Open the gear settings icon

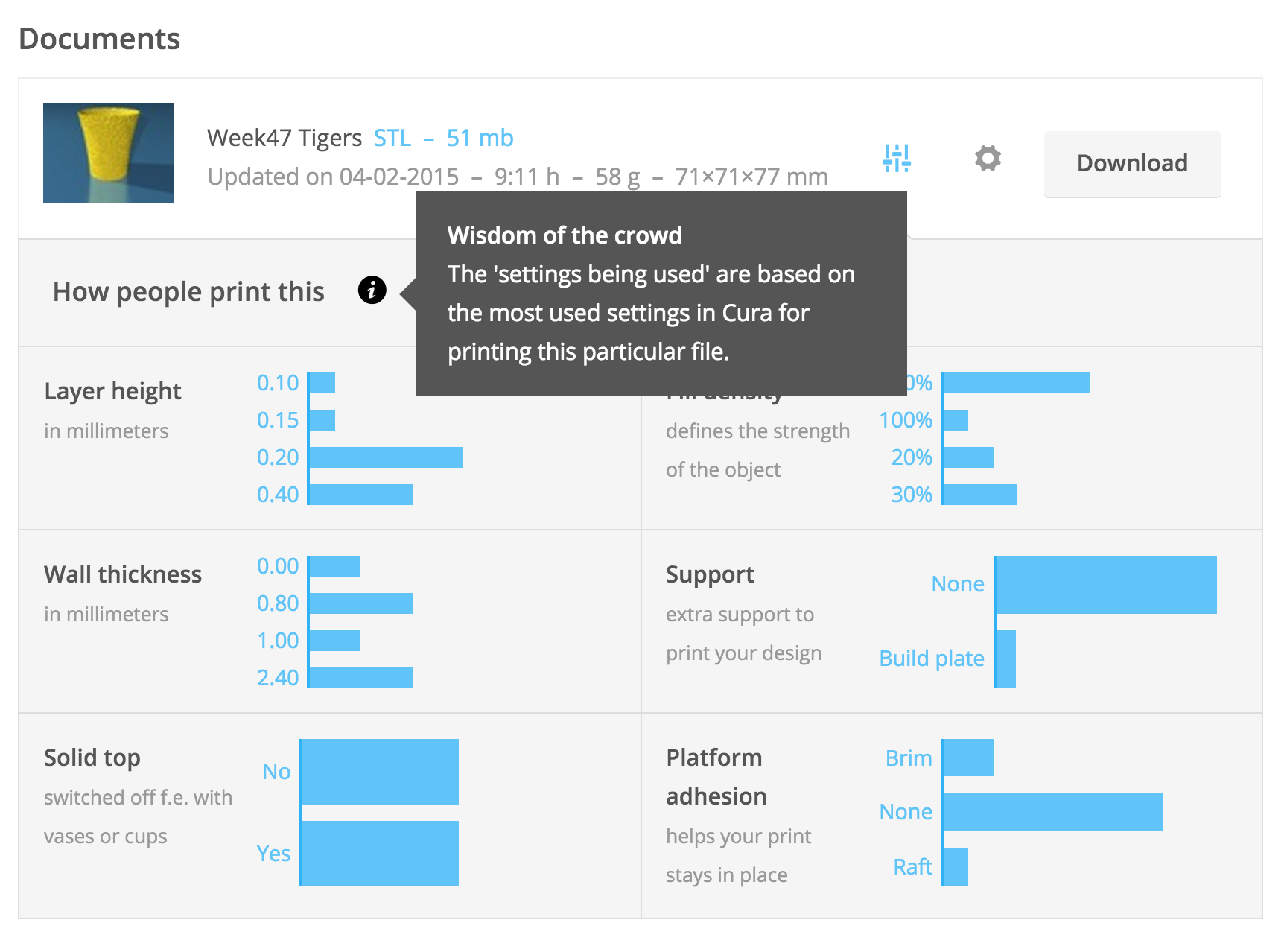click(x=988, y=158)
